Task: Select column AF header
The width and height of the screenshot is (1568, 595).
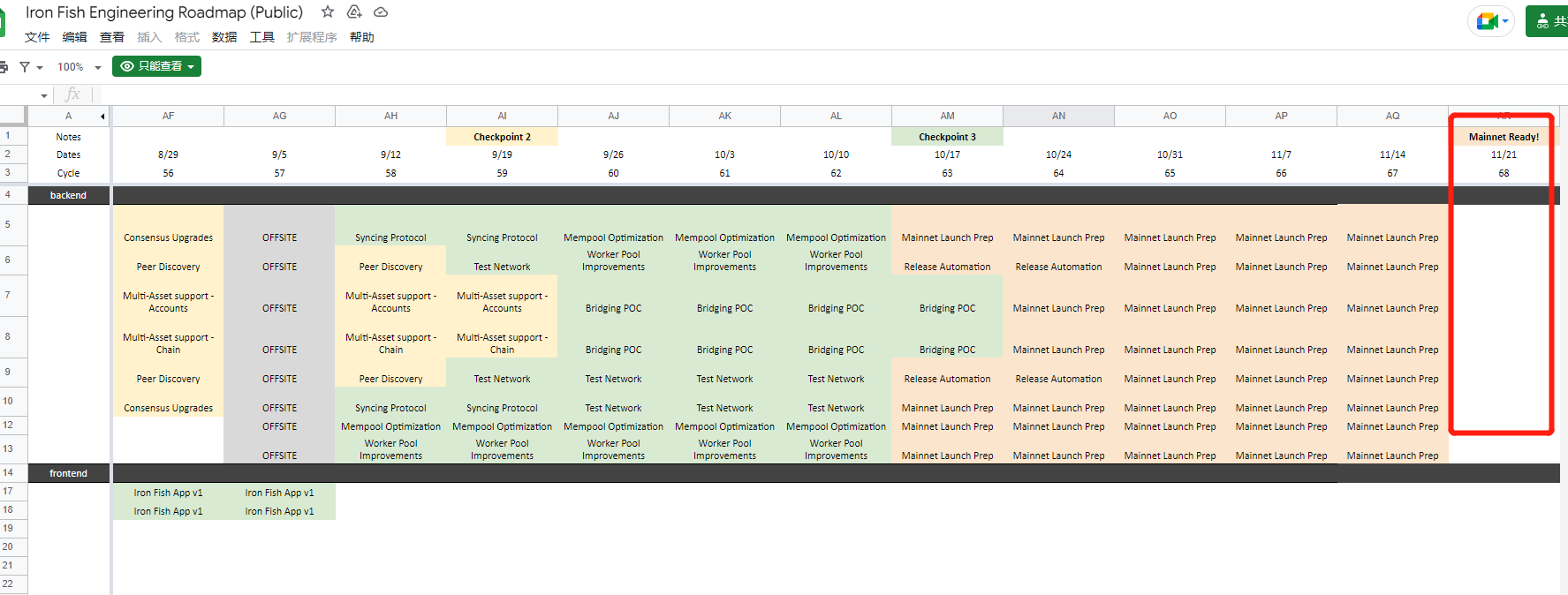Action: [168, 117]
